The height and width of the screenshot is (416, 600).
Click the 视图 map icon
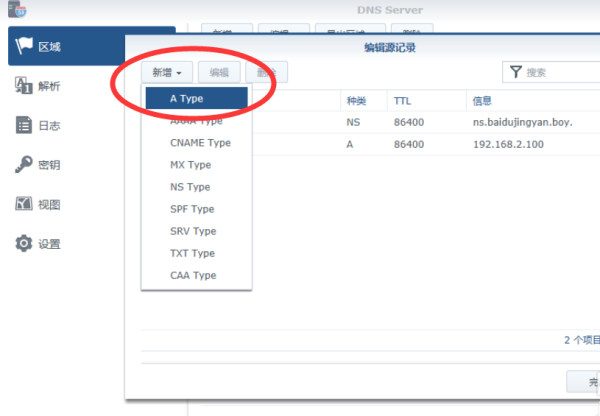24,204
